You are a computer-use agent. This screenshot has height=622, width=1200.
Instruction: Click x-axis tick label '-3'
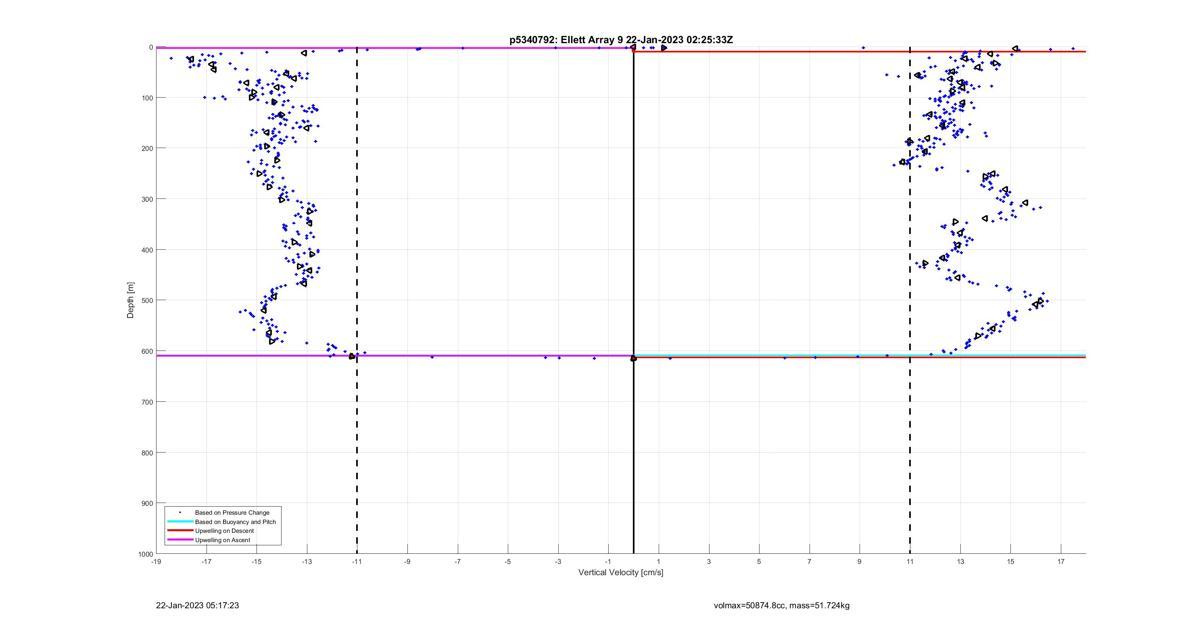558,561
